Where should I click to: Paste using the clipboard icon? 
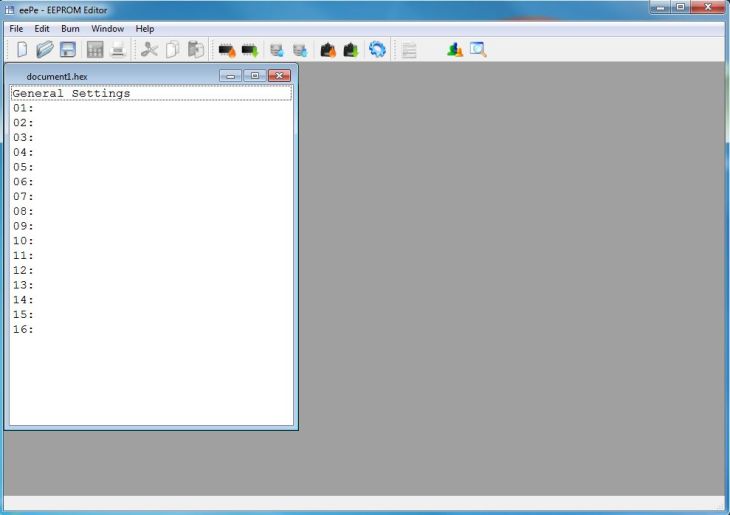click(196, 49)
